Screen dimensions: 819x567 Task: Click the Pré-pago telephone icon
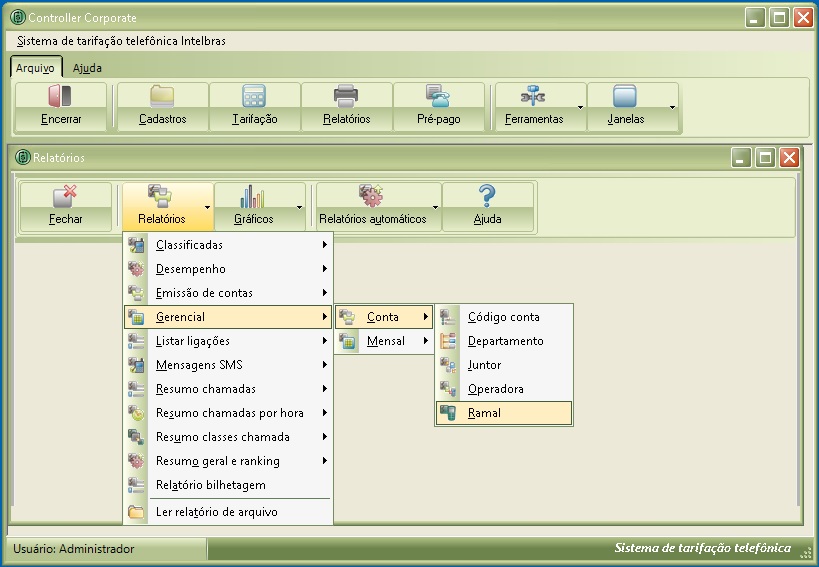coord(438,97)
